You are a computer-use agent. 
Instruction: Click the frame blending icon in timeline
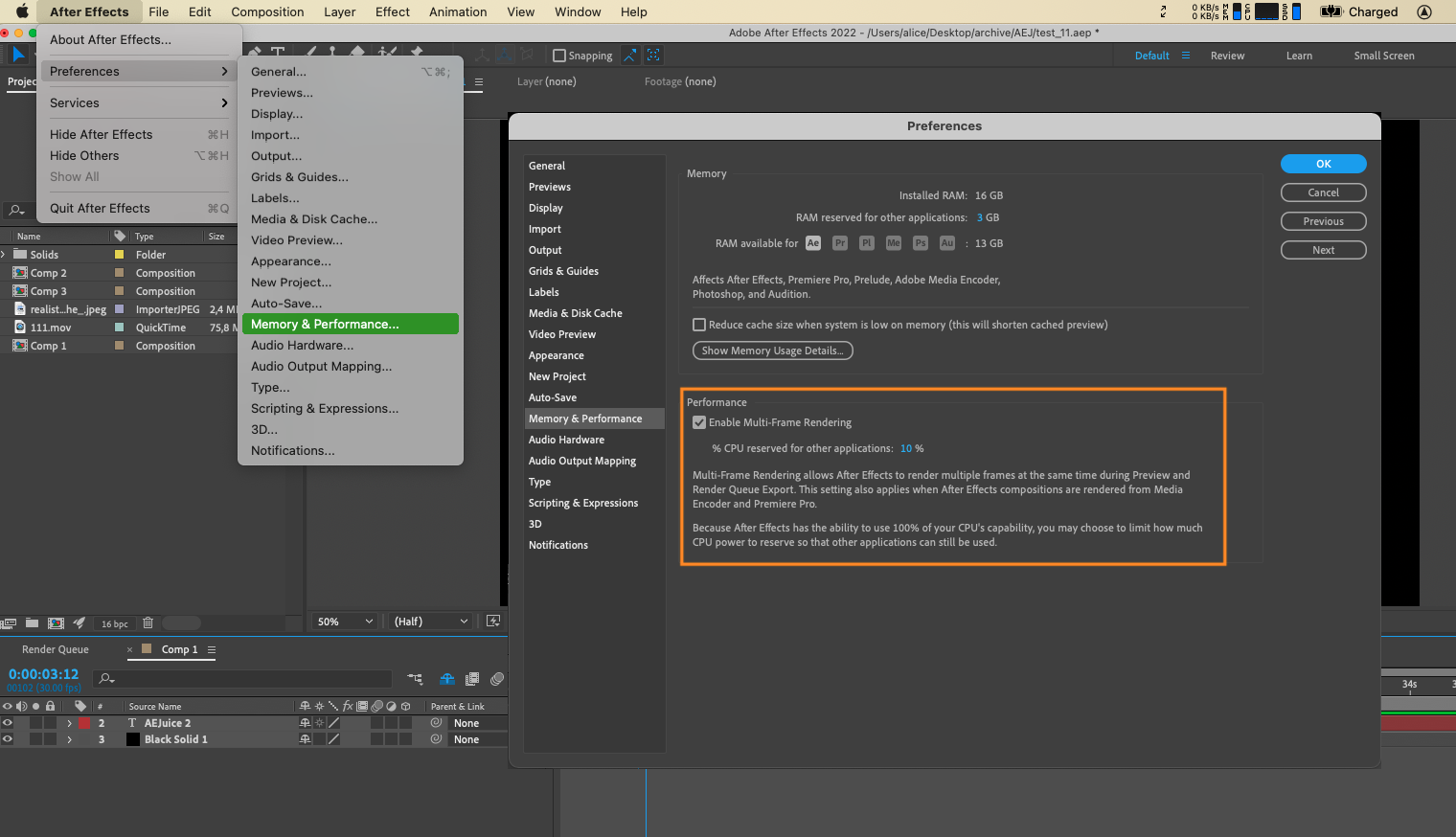(x=472, y=679)
